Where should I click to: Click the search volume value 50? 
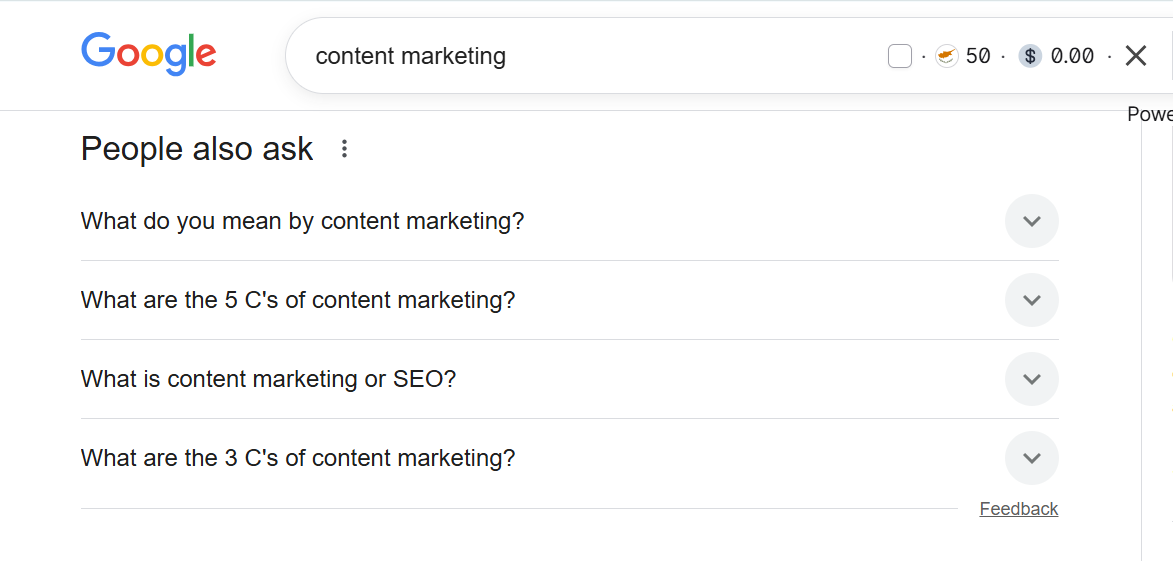pyautogui.click(x=978, y=56)
